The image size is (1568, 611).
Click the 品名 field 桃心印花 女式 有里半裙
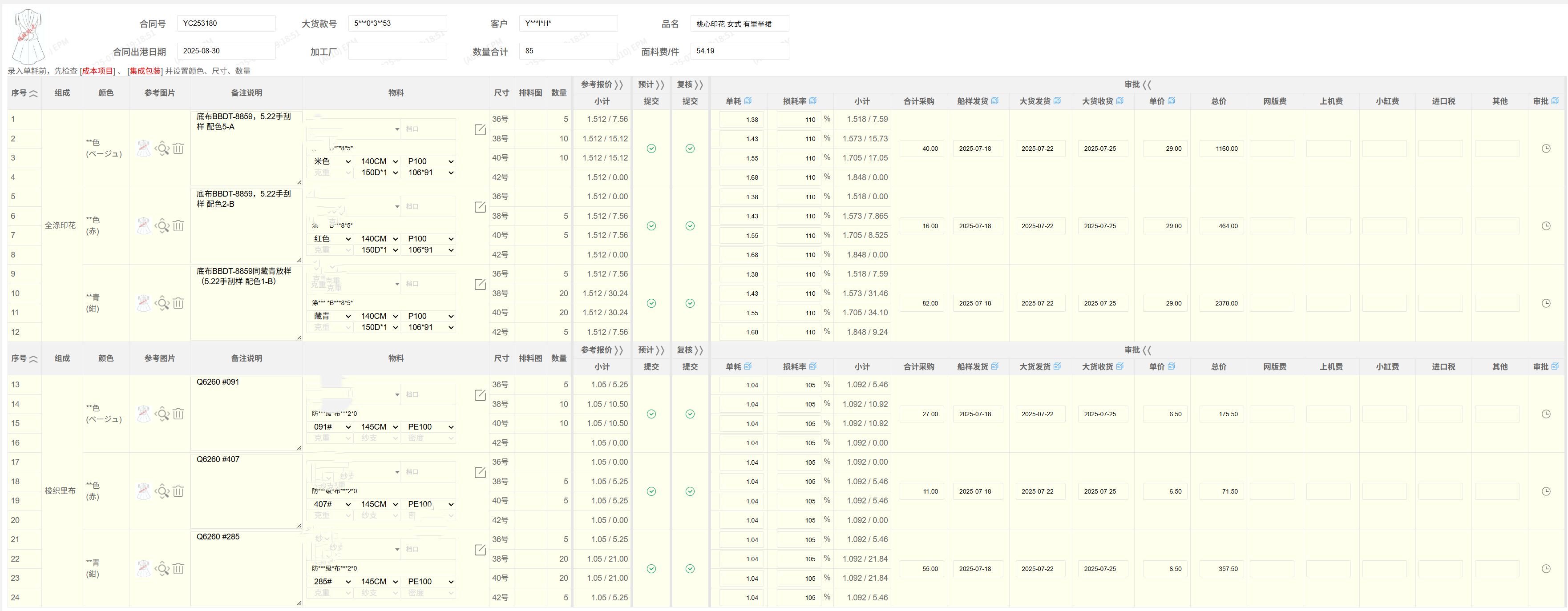[x=740, y=23]
